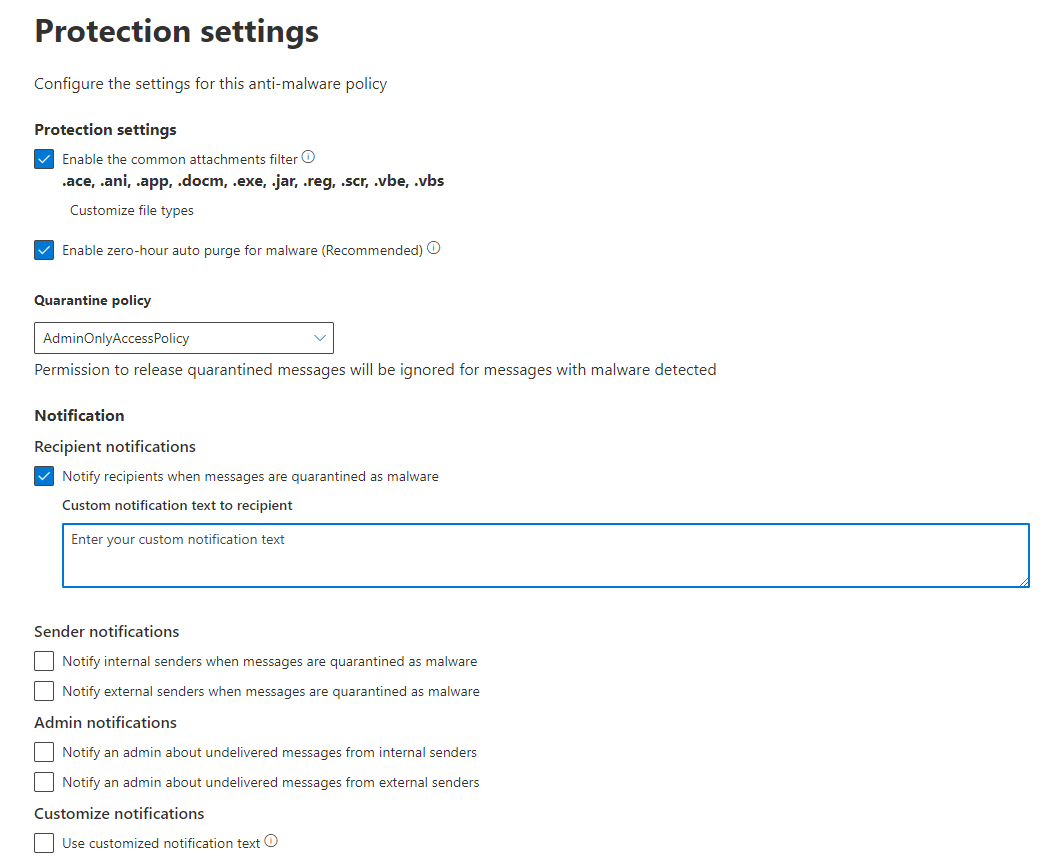Disable the common attachments filter
Screen dimensions: 1051x868
44,158
